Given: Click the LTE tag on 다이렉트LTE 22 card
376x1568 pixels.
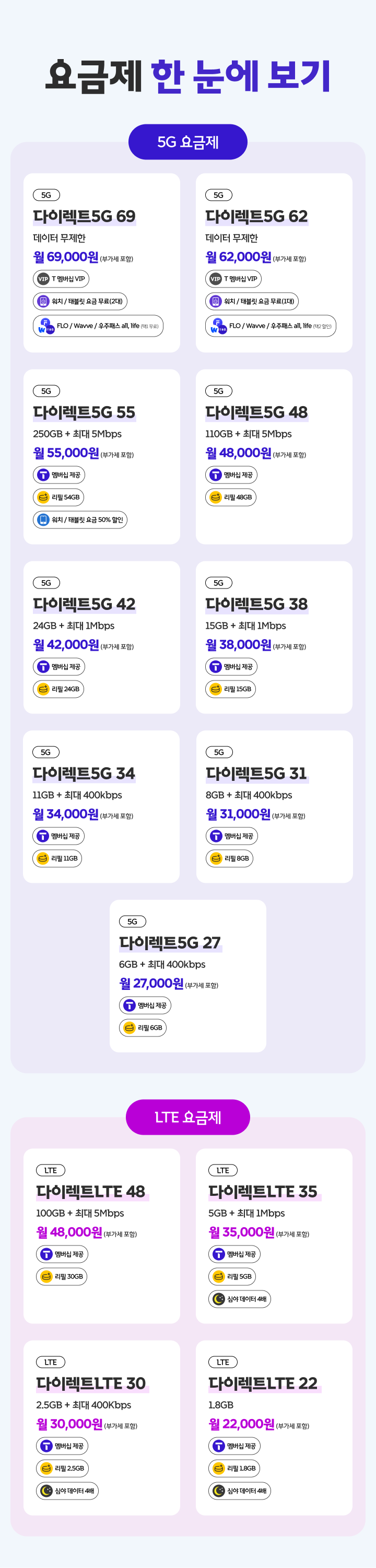Looking at the screenshot, I should [222, 1362].
